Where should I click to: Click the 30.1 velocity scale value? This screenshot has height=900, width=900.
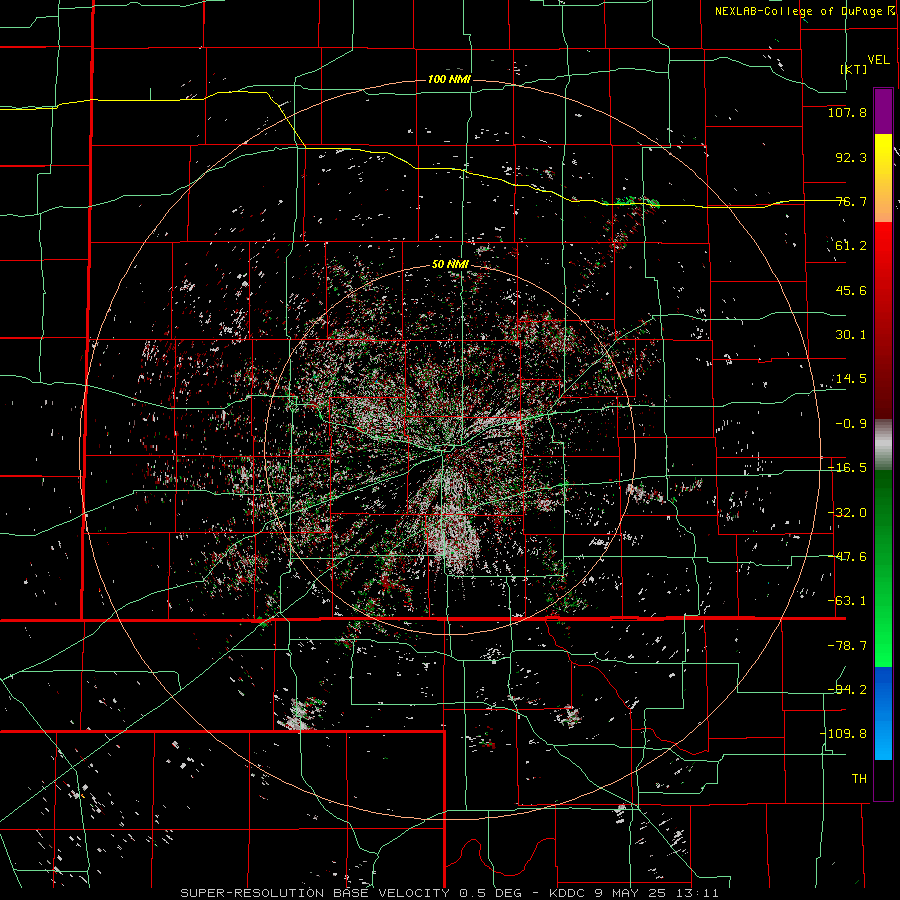coord(851,335)
